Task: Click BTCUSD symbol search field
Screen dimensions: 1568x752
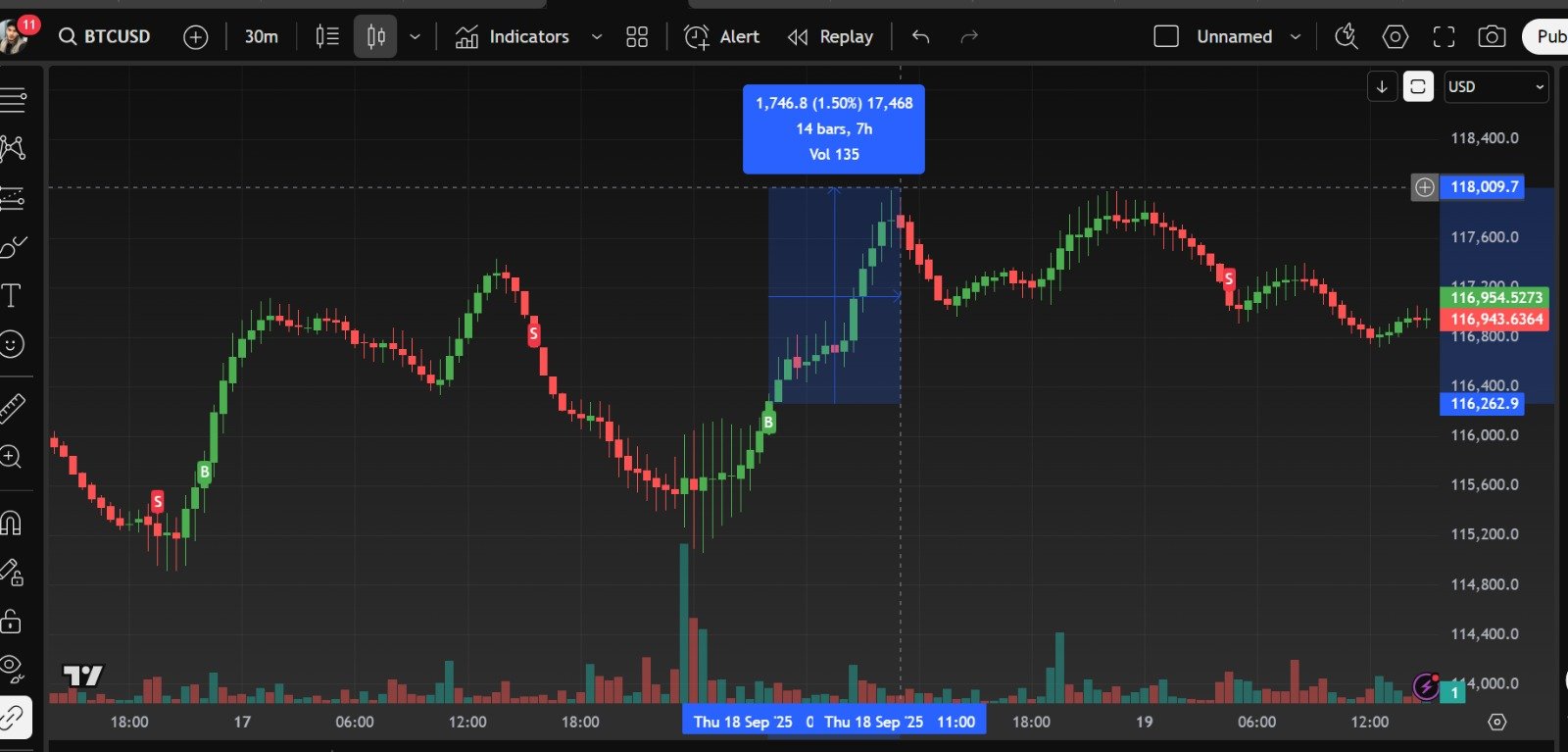Action: pyautogui.click(x=106, y=37)
